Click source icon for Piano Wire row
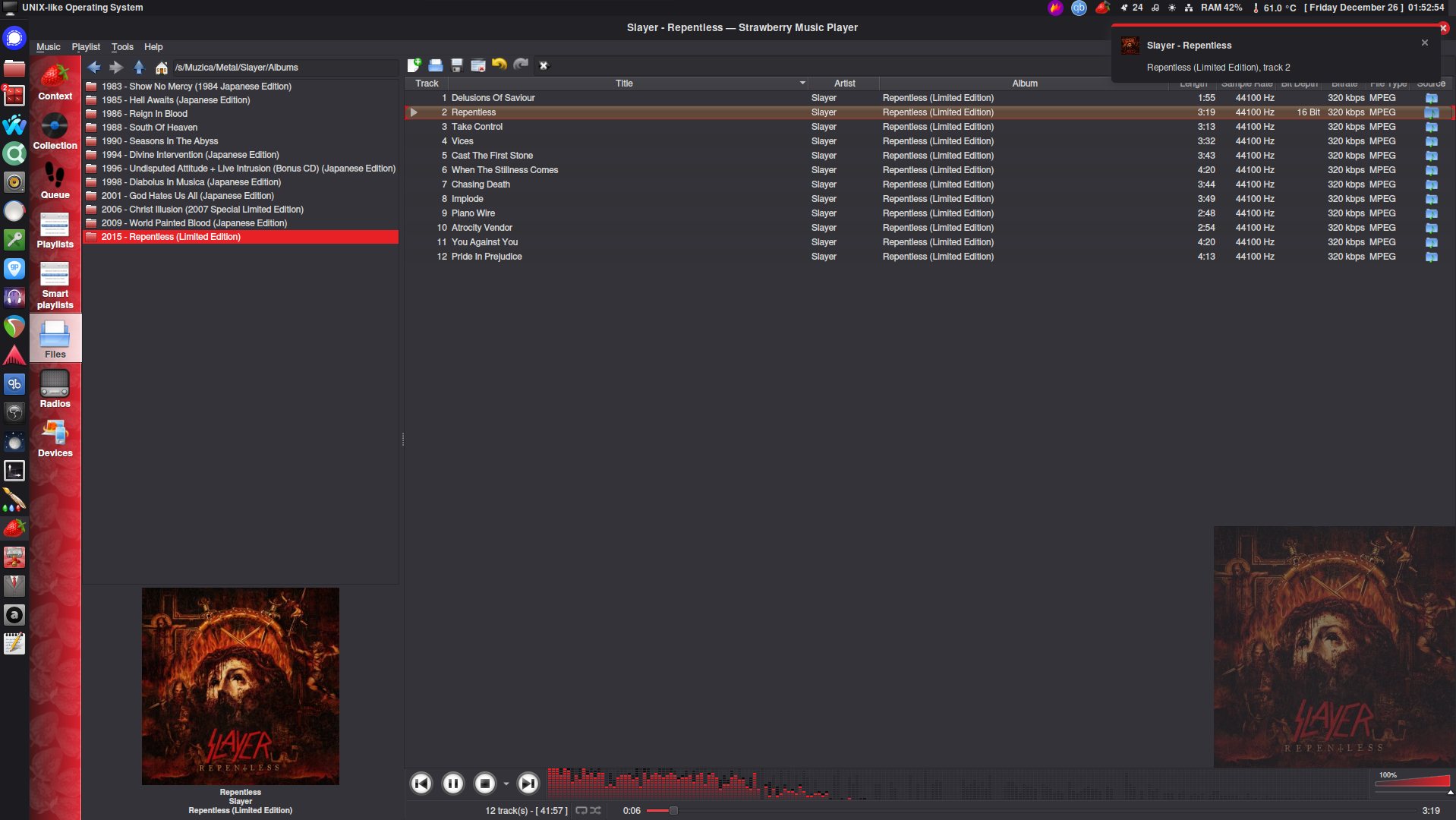The width and height of the screenshot is (1456, 820). click(x=1431, y=213)
